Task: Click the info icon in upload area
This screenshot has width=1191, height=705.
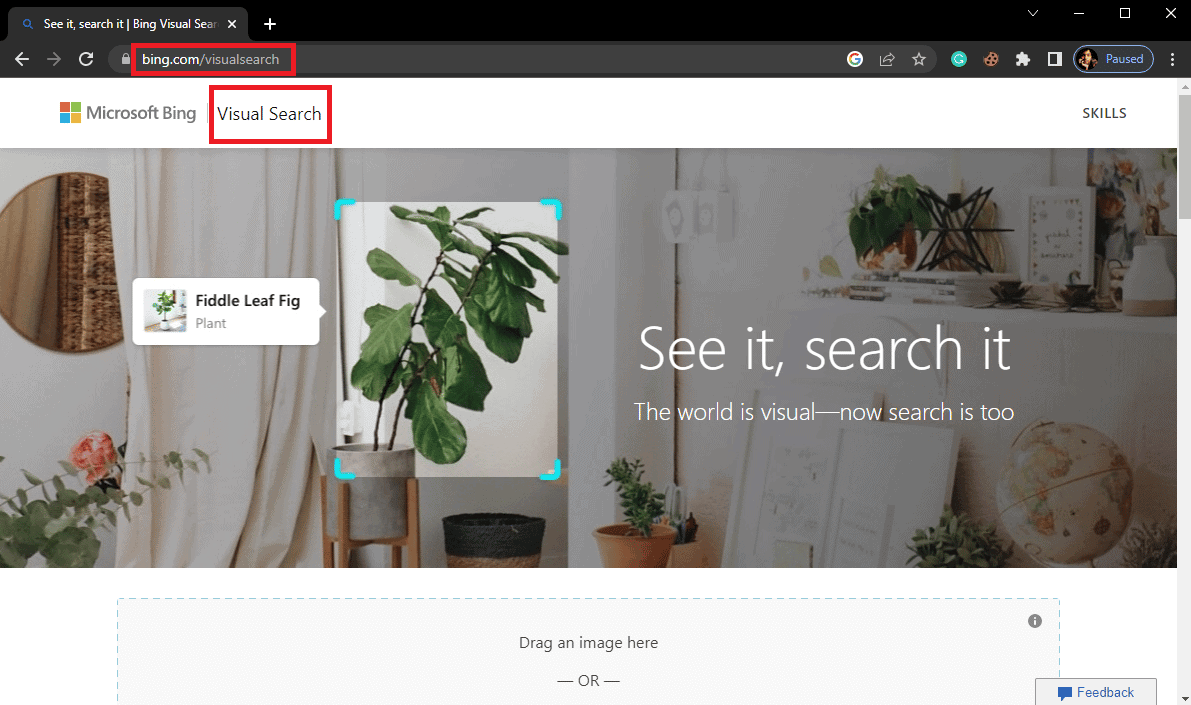Action: click(x=1035, y=621)
